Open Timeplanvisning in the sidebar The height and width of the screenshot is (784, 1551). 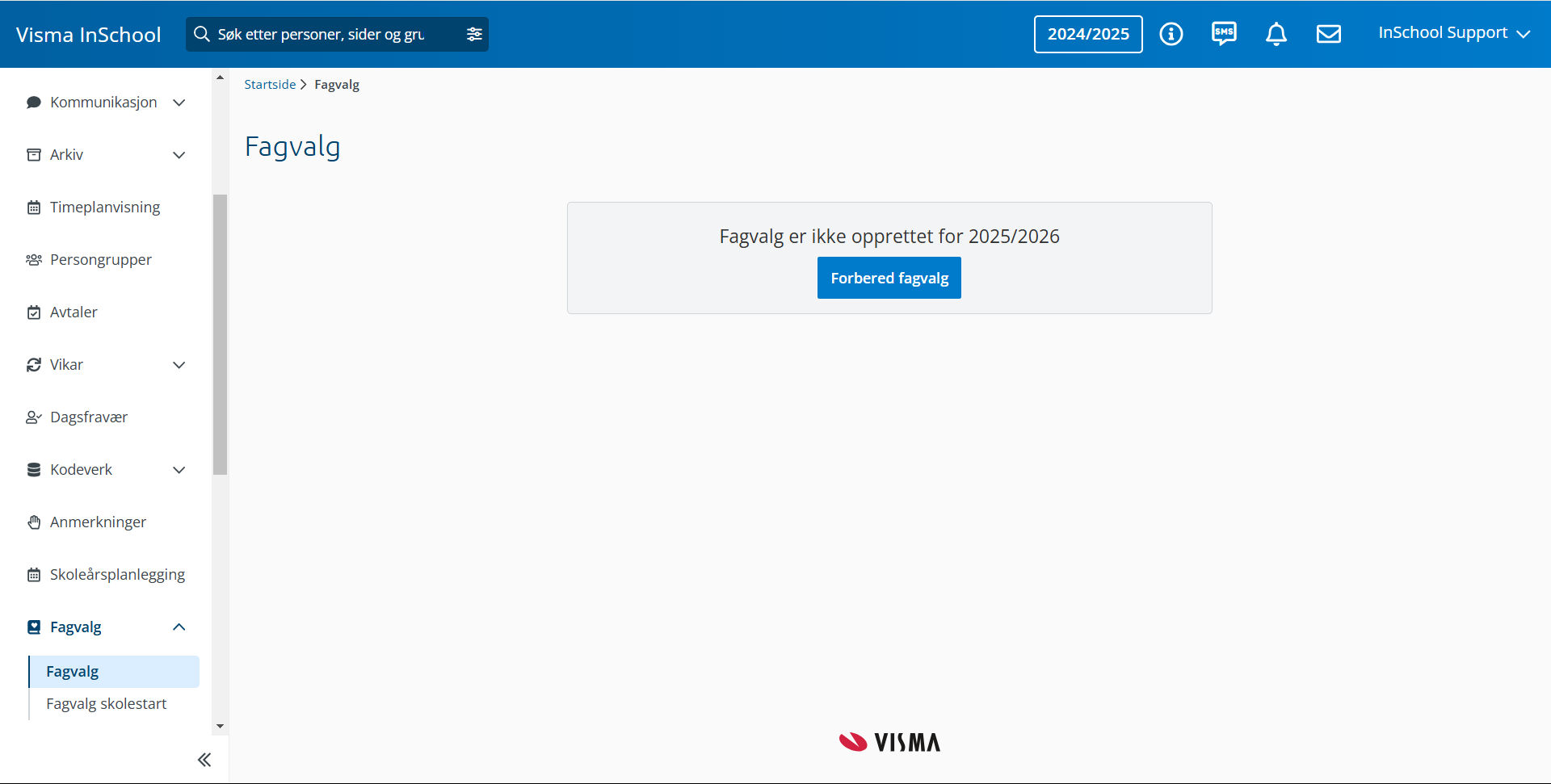click(x=105, y=208)
